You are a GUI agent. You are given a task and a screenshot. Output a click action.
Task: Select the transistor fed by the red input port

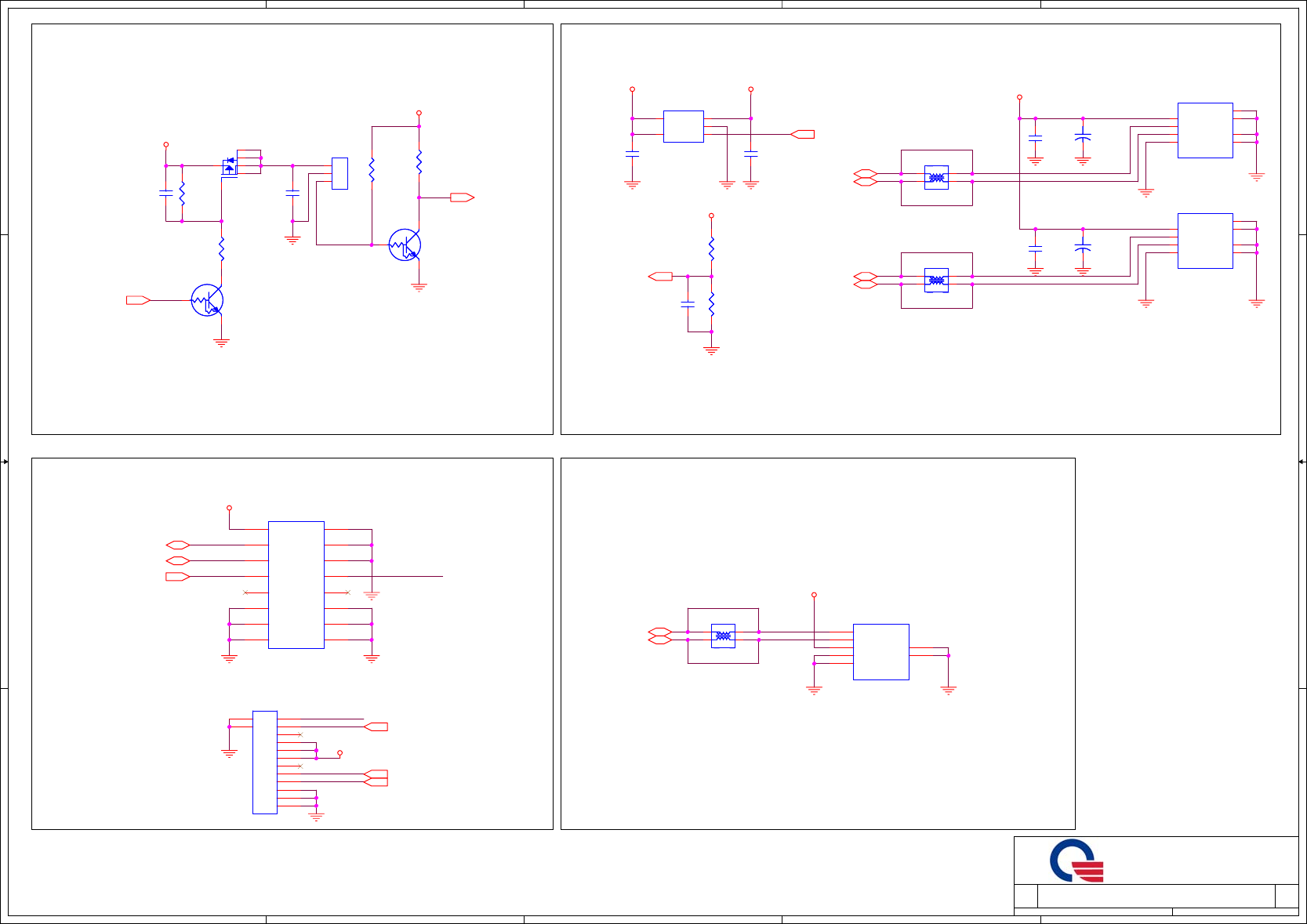tap(207, 300)
